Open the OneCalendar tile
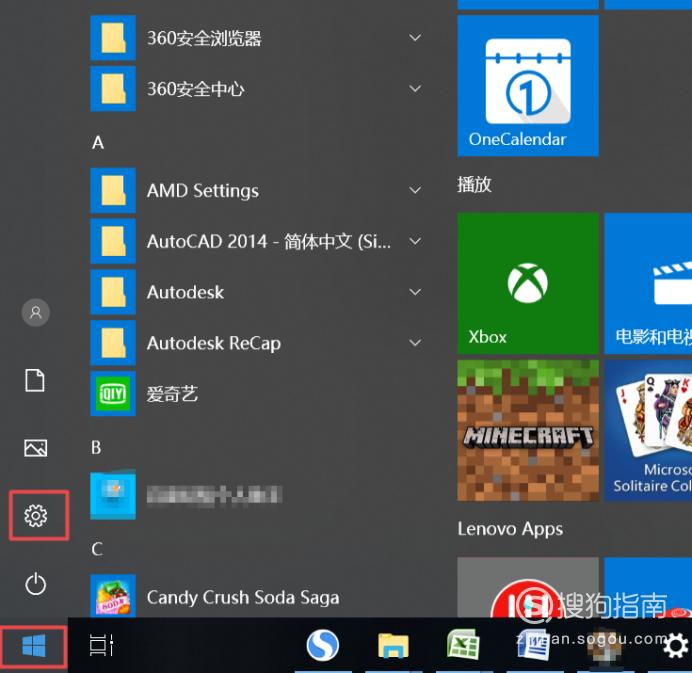Image resolution: width=692 pixels, height=673 pixels. click(528, 86)
